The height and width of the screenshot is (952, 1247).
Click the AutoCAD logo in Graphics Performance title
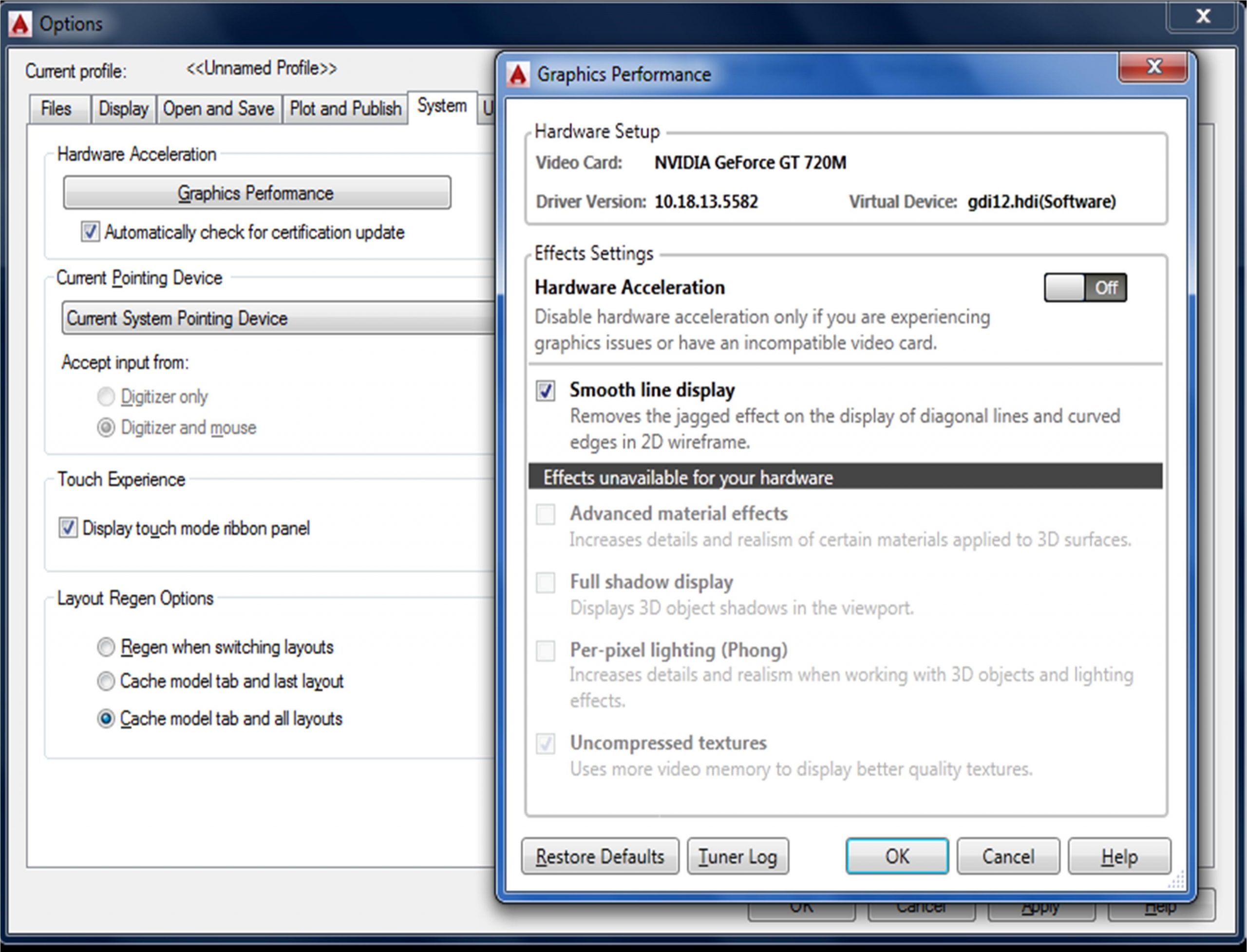coord(517,74)
